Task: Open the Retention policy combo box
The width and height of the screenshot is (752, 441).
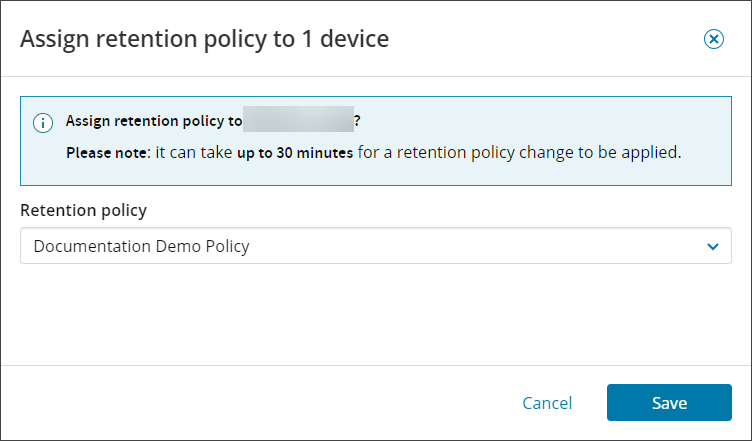Action: click(375, 246)
